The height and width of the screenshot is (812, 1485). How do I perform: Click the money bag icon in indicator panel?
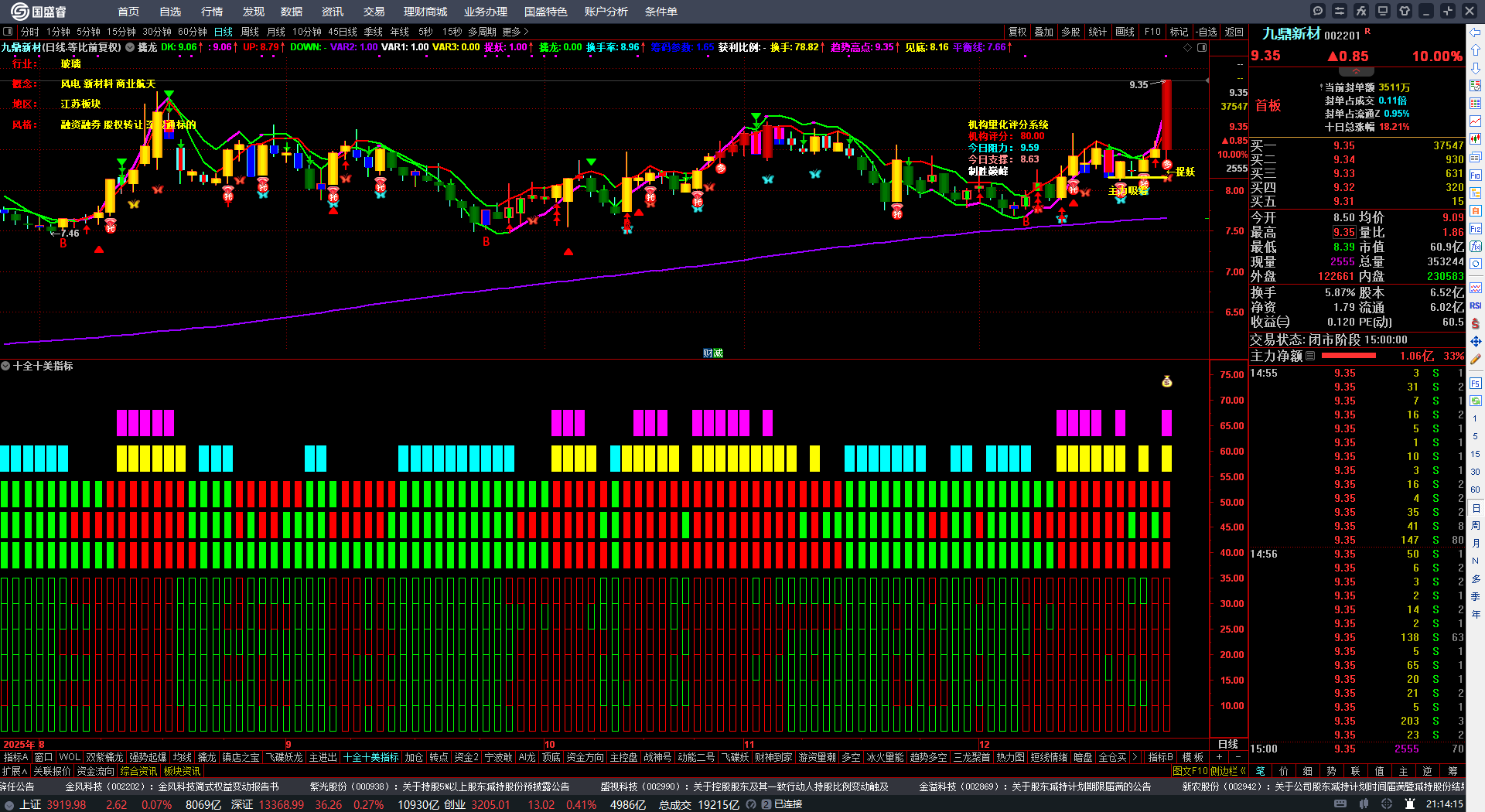click(1167, 381)
